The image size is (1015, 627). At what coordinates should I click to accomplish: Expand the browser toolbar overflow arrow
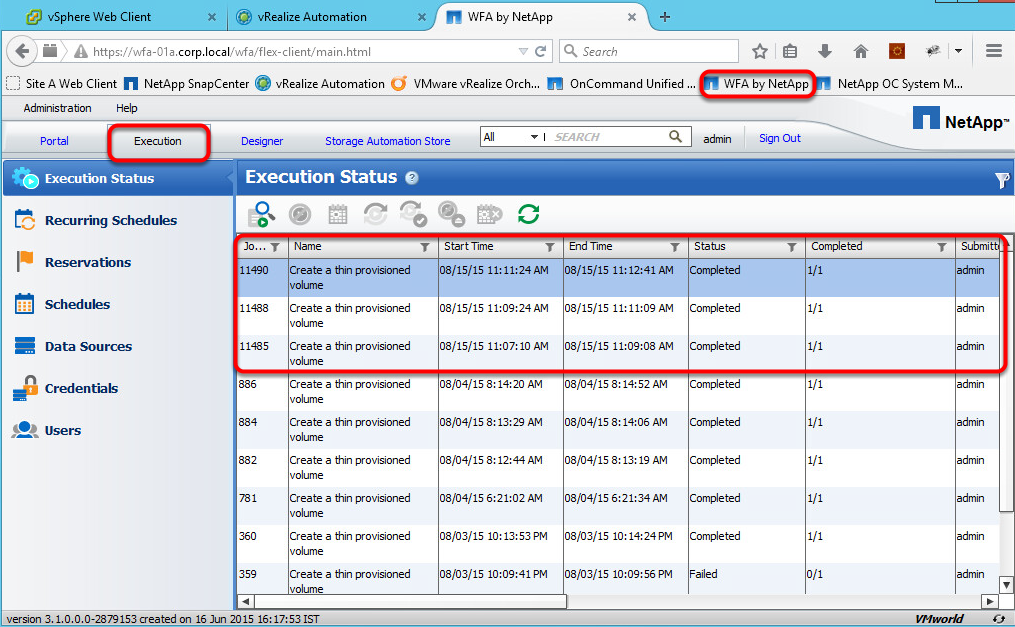[x=959, y=51]
